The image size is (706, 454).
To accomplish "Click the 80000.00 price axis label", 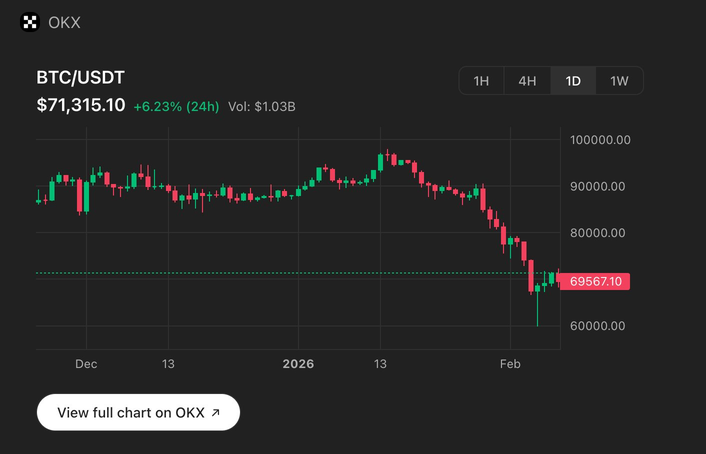I will coord(598,233).
